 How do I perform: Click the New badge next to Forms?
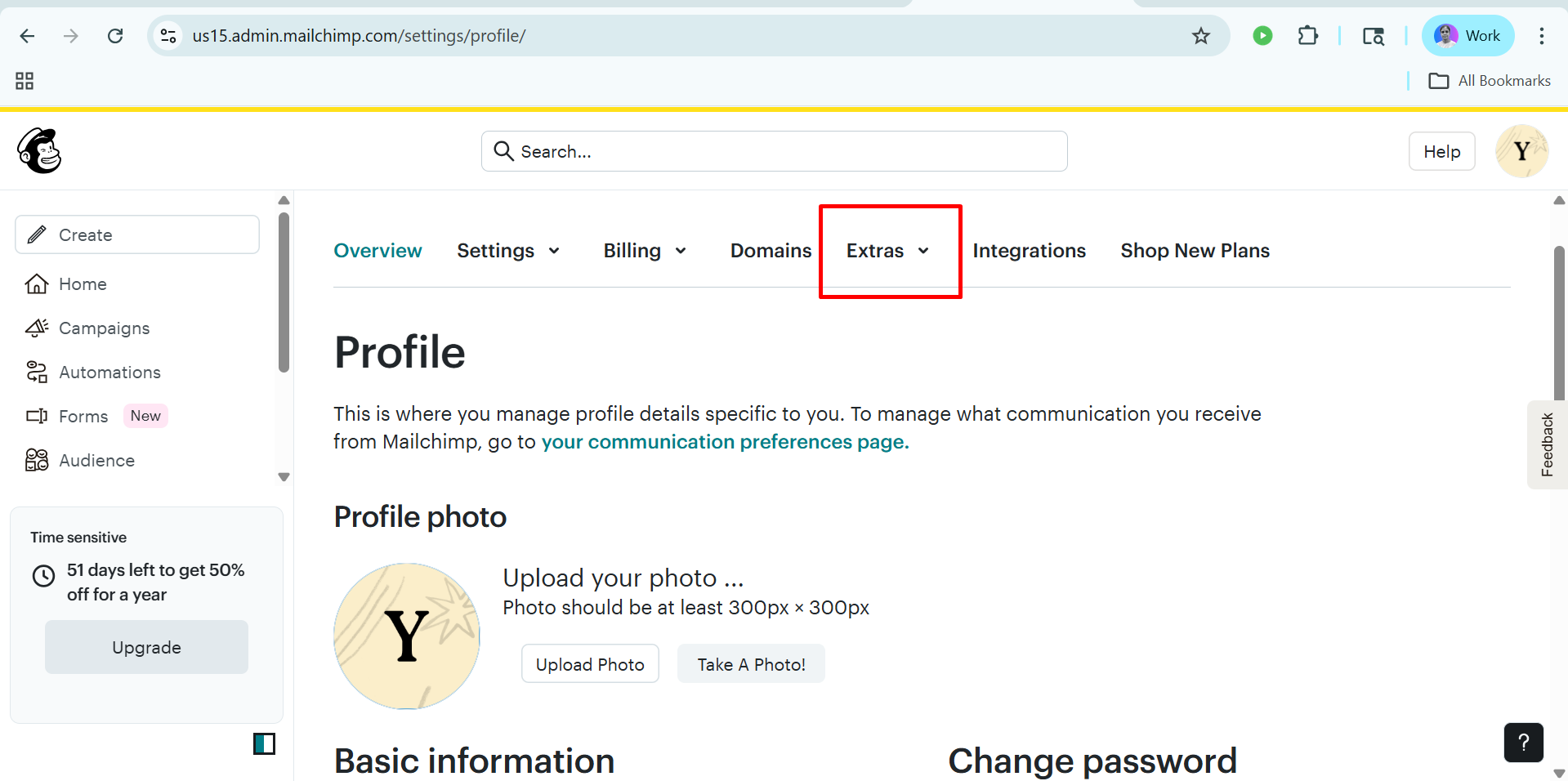coord(145,416)
